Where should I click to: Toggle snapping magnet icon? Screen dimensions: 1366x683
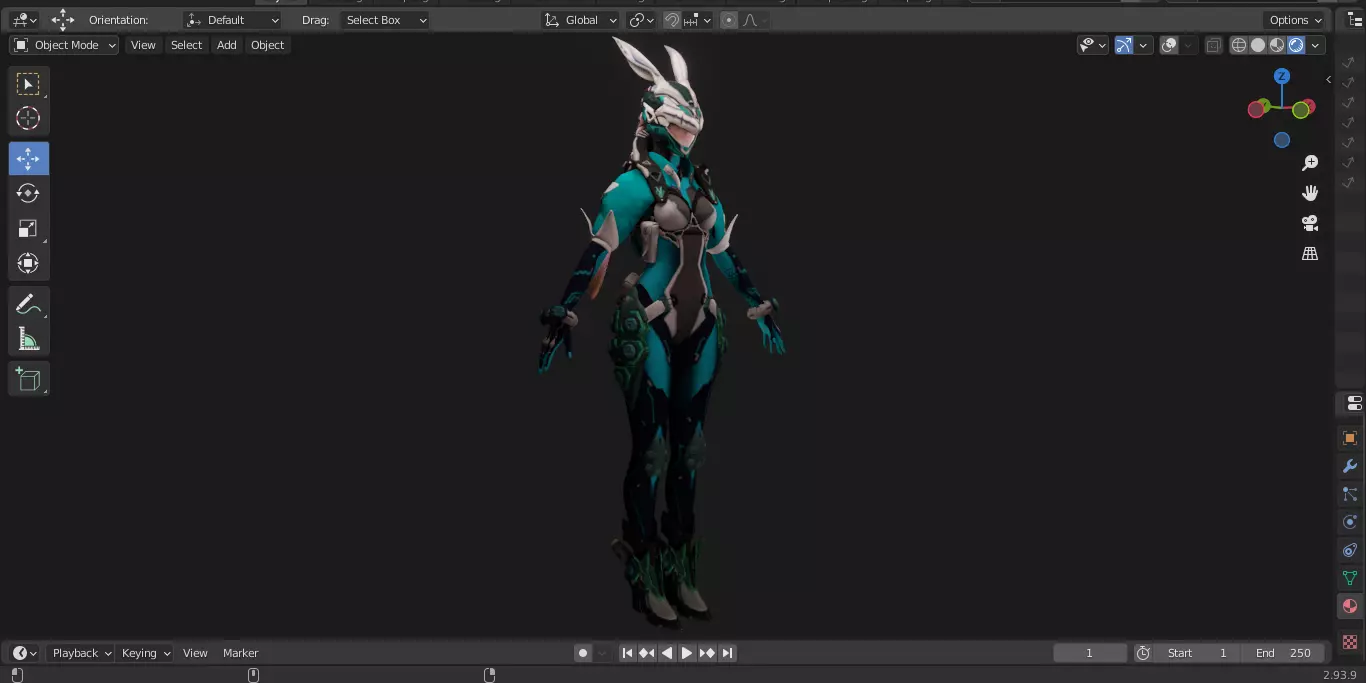click(673, 20)
